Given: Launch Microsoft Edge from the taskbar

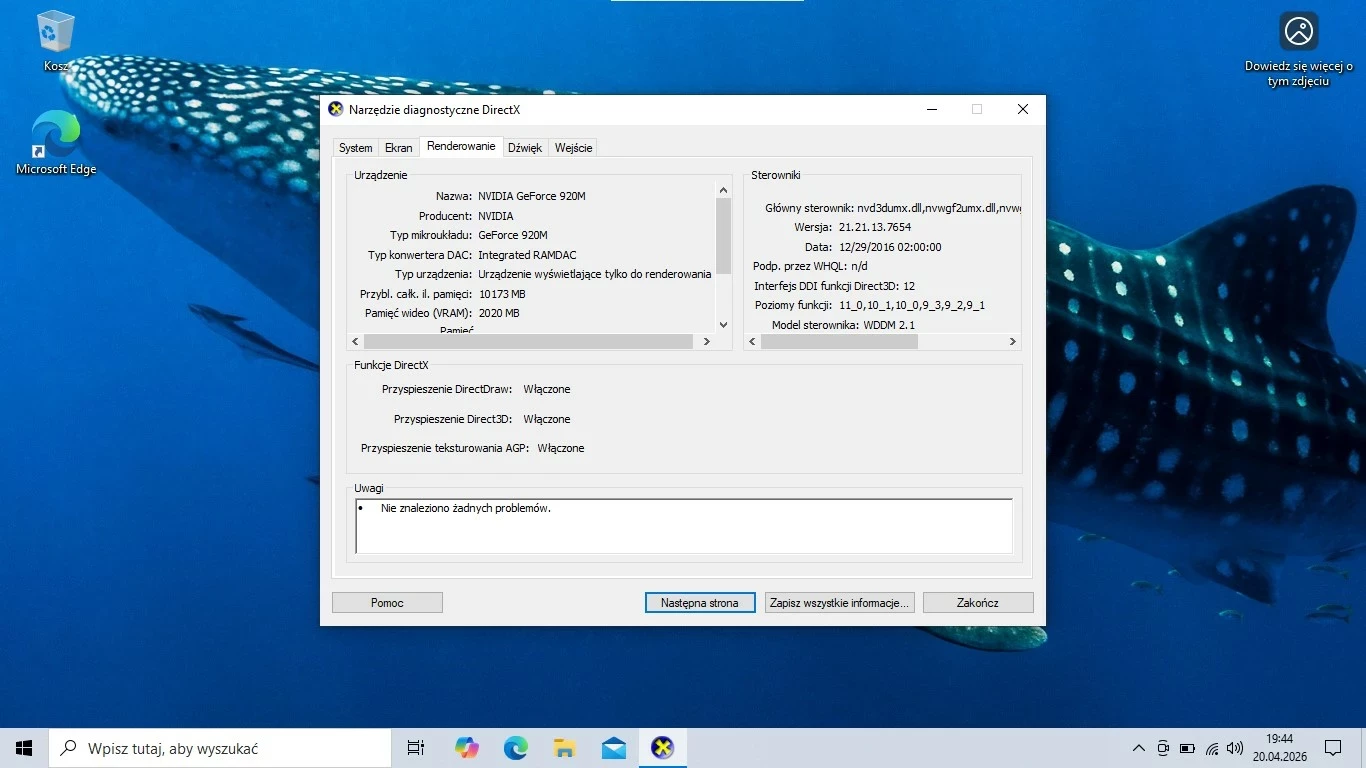Looking at the screenshot, I should pyautogui.click(x=515, y=747).
